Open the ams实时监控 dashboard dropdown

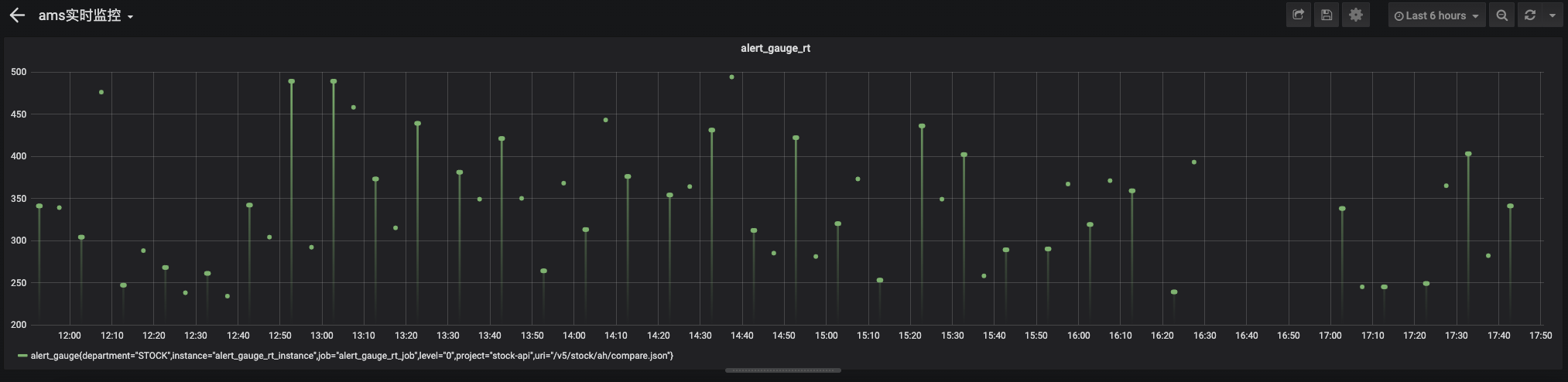pyautogui.click(x=86, y=15)
